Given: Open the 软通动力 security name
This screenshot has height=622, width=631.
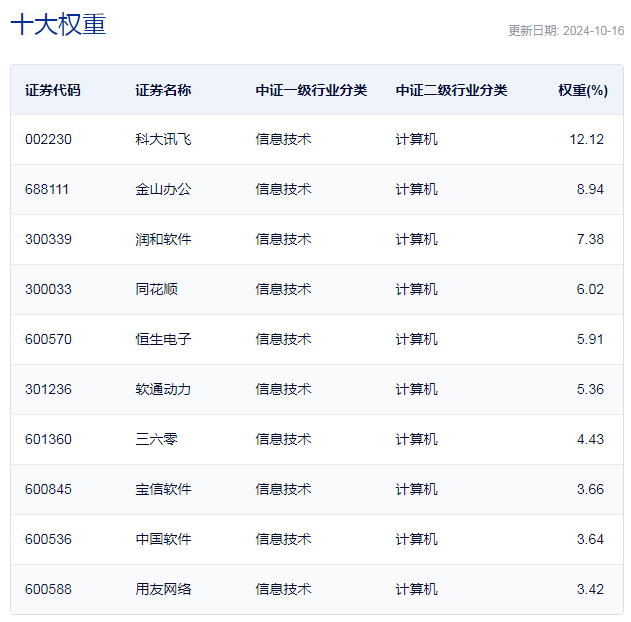Looking at the screenshot, I should [163, 389].
